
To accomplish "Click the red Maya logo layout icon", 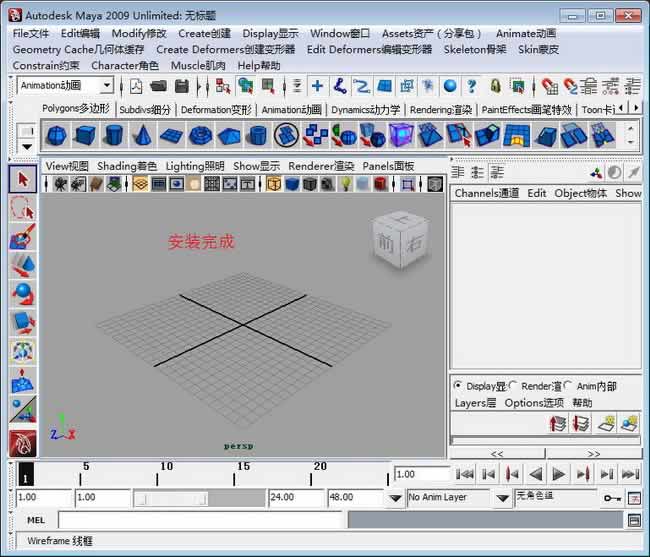I will 23,443.
